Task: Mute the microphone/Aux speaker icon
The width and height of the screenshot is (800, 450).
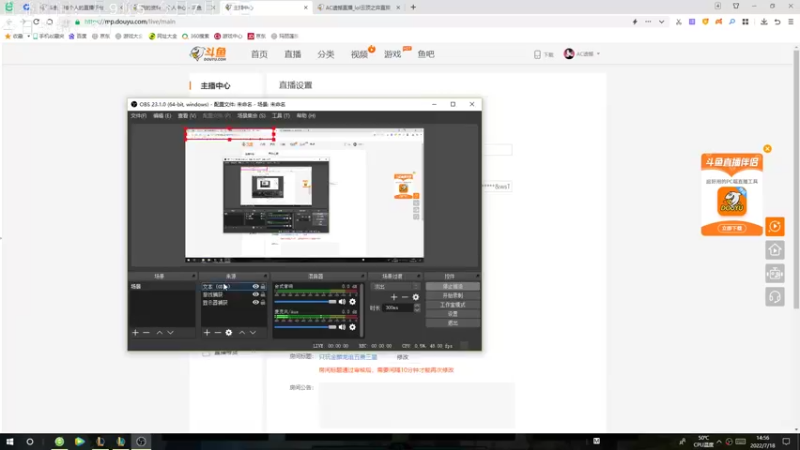Action: [342, 327]
